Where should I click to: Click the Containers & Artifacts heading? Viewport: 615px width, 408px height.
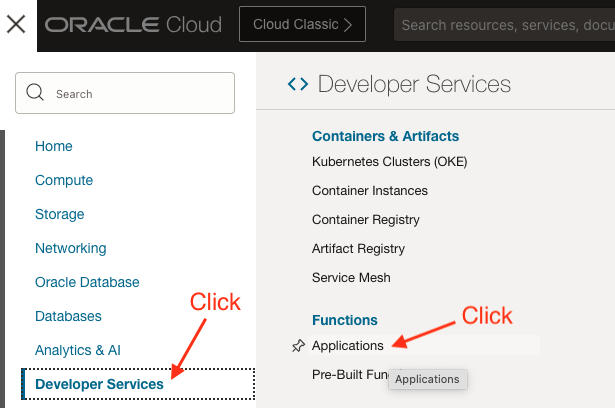click(385, 136)
